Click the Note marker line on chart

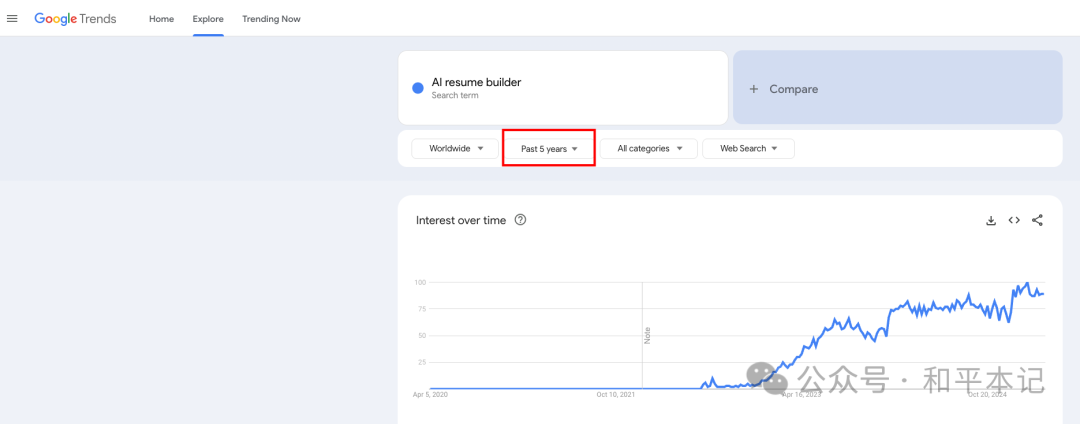coord(643,335)
